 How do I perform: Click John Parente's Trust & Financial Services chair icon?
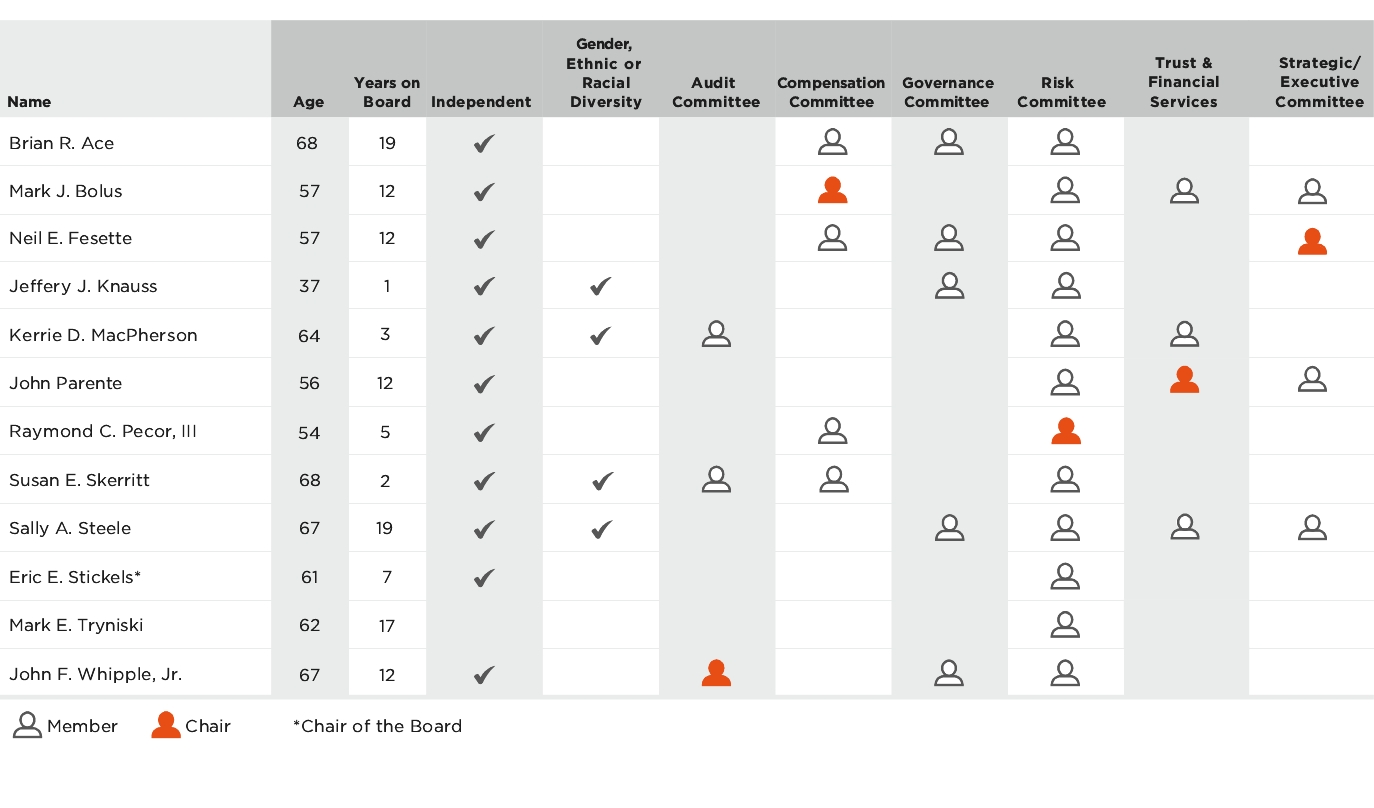coord(1184,380)
